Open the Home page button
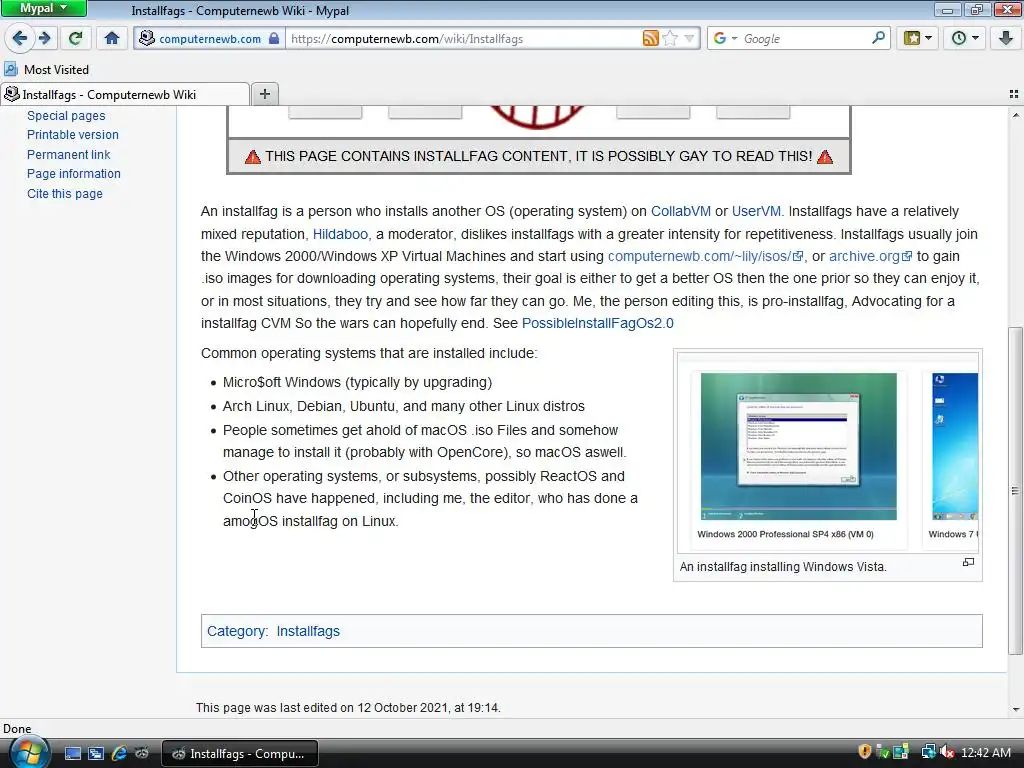Viewport: 1024px width, 768px height. click(112, 38)
